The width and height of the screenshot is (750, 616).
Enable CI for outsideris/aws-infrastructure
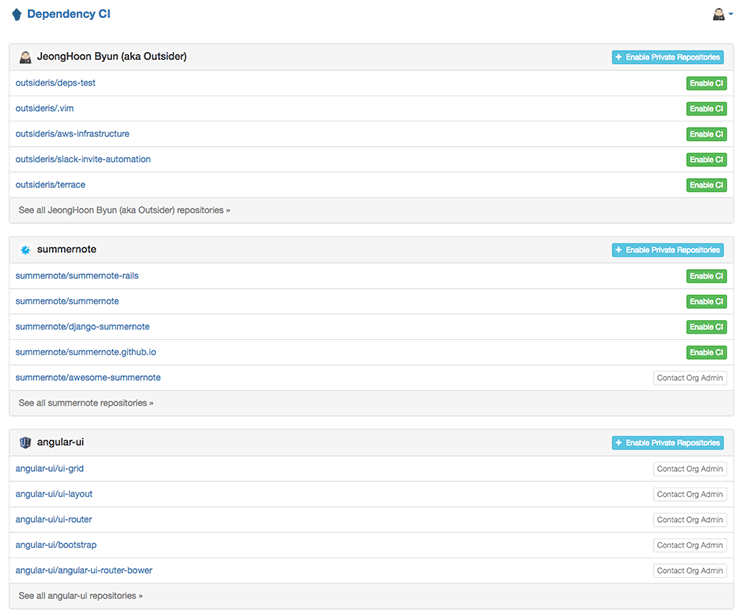pos(706,134)
